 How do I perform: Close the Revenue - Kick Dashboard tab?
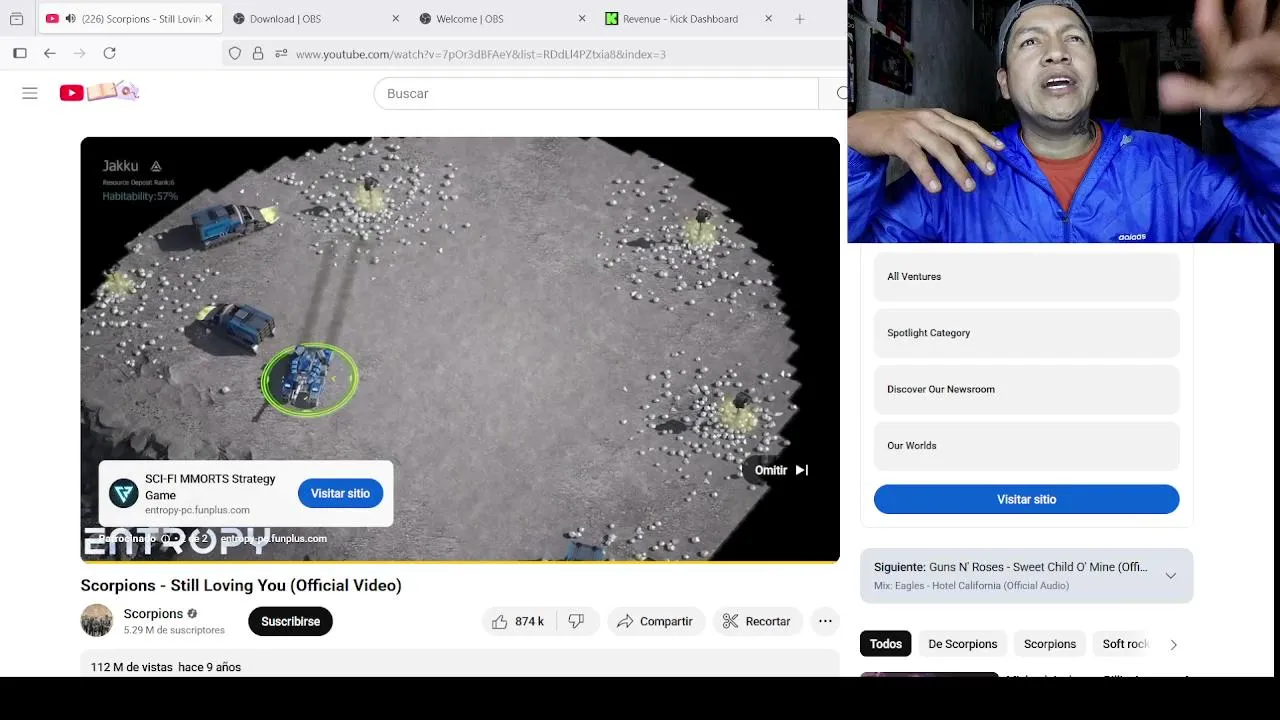coord(768,18)
